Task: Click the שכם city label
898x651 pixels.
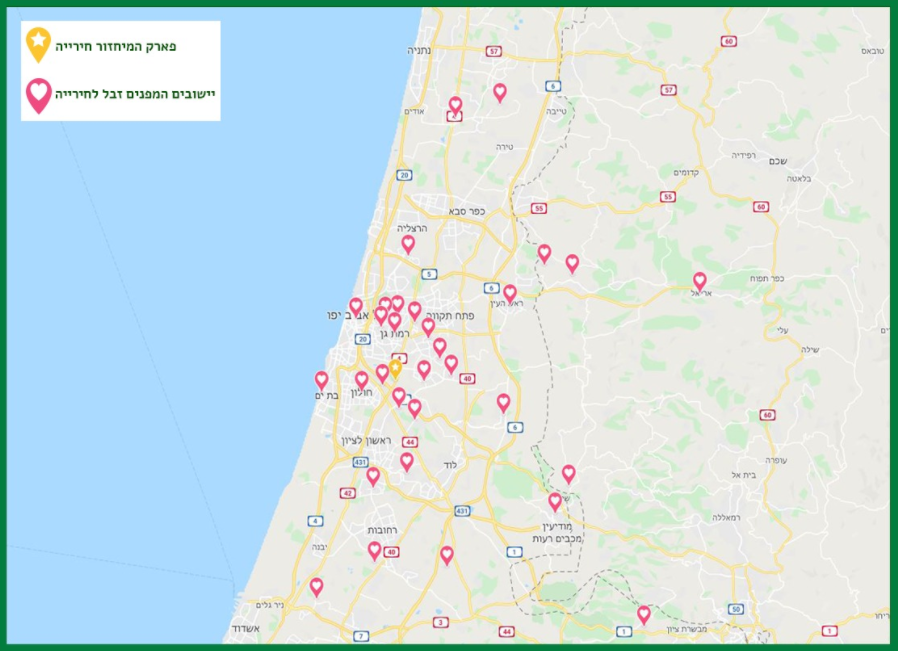Action: tap(778, 161)
